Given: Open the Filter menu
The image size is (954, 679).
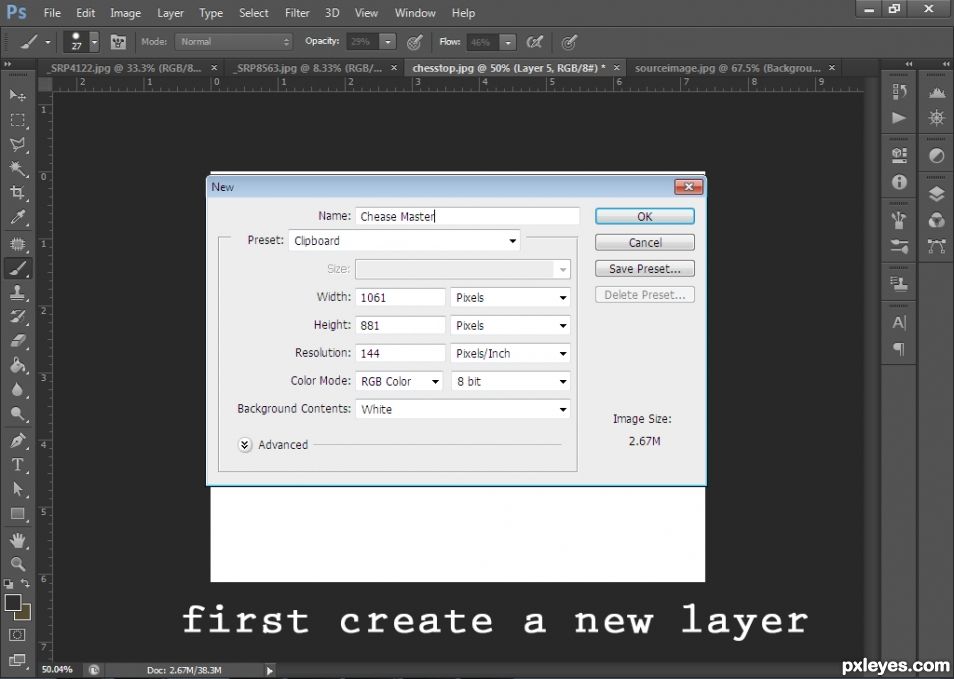Looking at the screenshot, I should (297, 13).
